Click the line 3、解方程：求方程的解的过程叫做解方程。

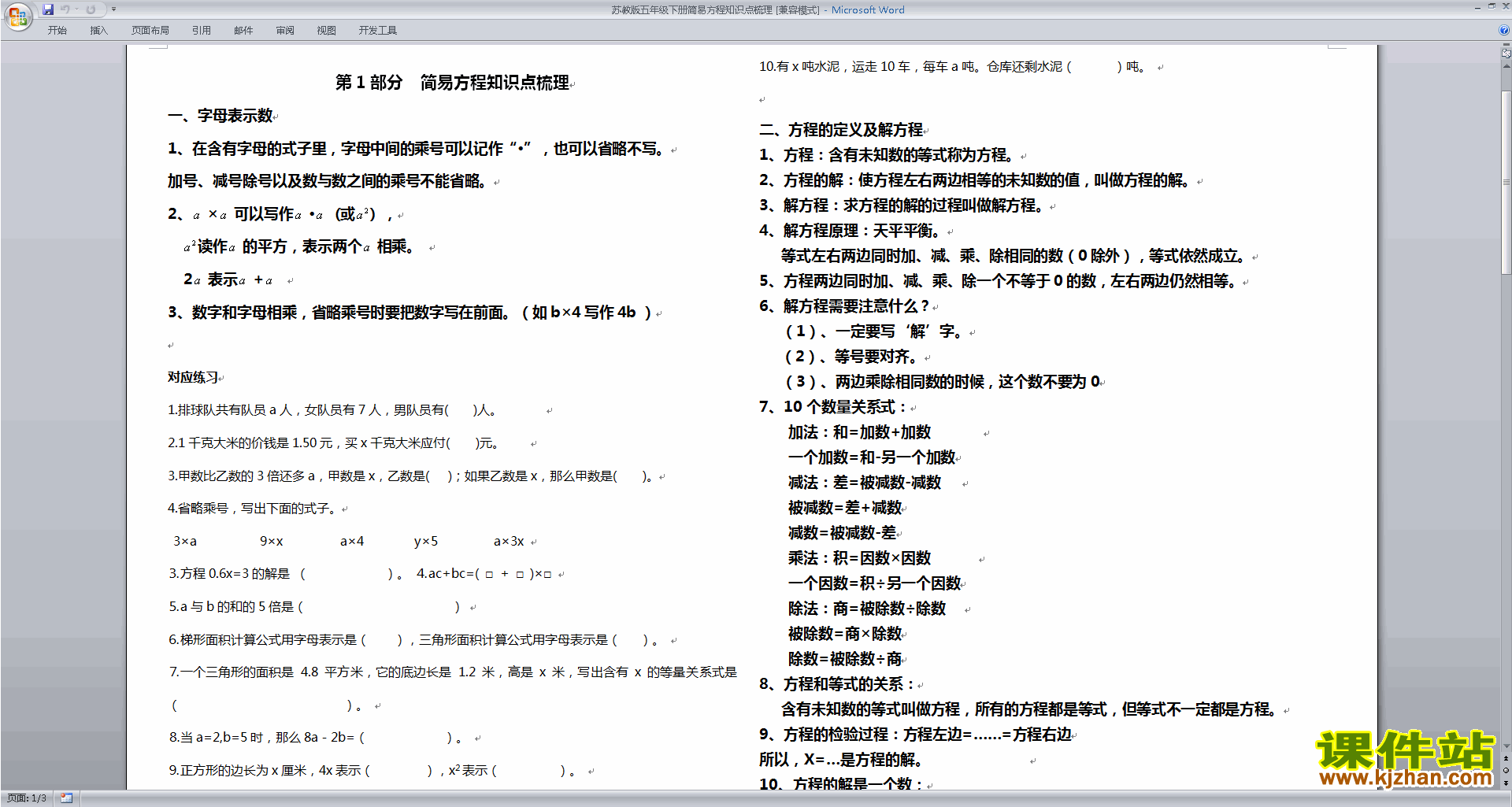click(x=903, y=205)
